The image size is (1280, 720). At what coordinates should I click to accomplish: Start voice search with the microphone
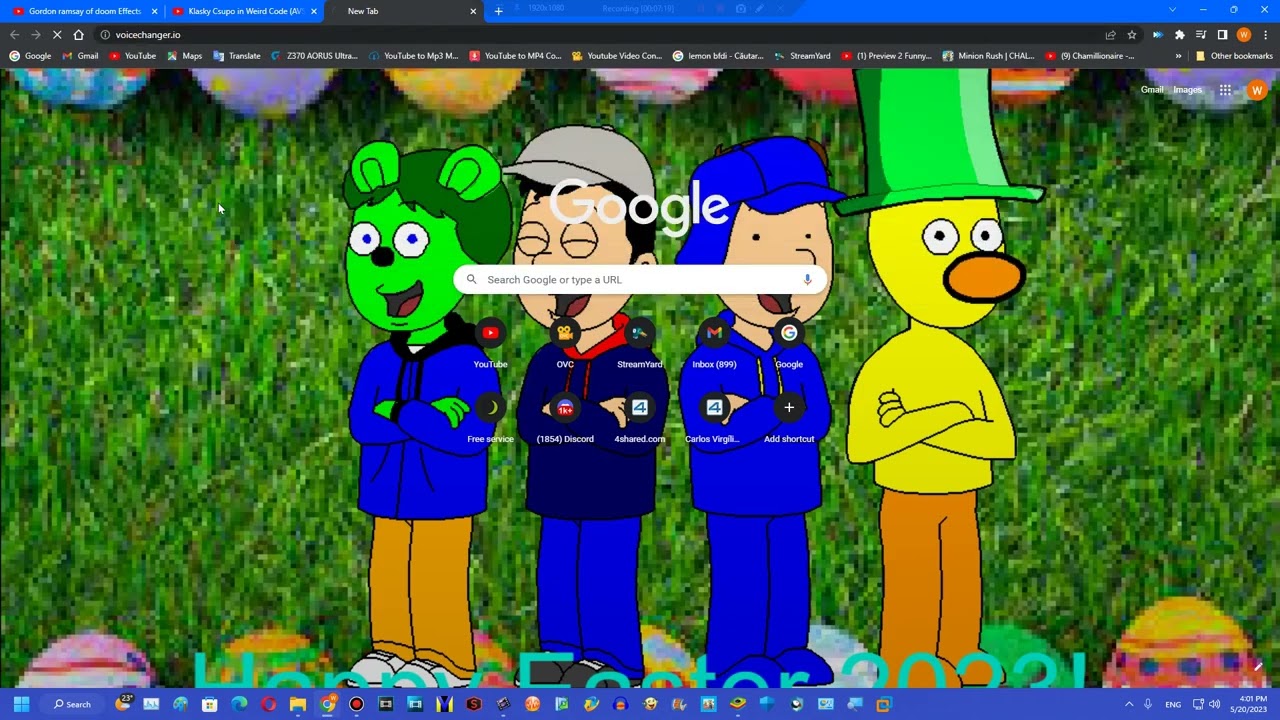click(807, 280)
